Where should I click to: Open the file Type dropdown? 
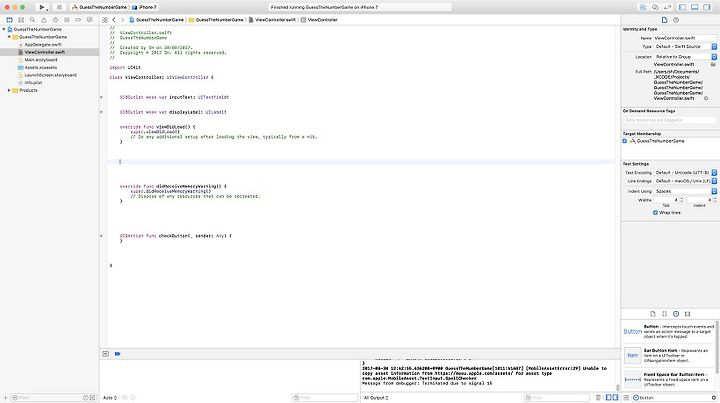point(685,47)
